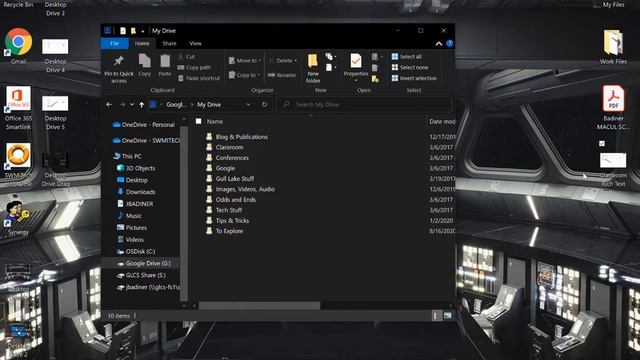Click the Cut command
Image resolution: width=640 pixels, height=360 pixels.
187,57
